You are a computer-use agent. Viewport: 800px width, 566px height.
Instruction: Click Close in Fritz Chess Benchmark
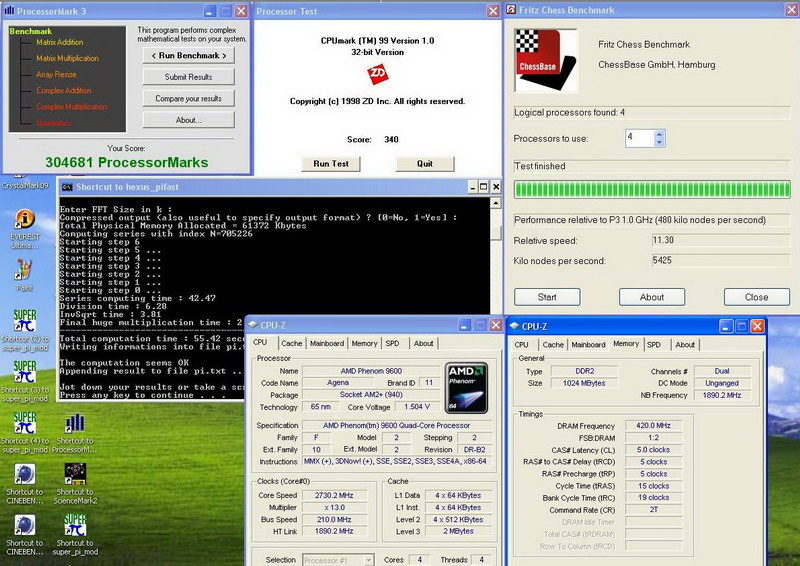757,297
